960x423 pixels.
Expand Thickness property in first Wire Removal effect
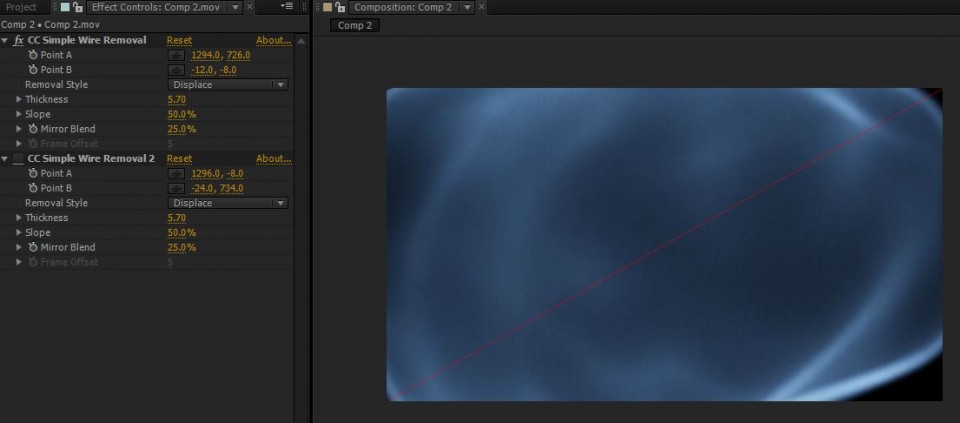pos(18,100)
